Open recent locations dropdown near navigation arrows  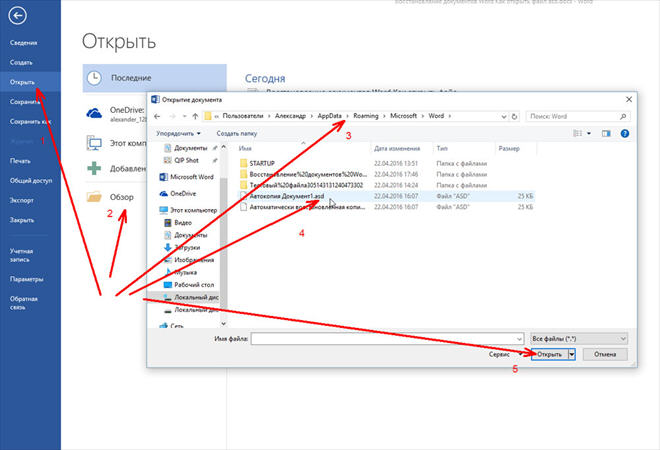[184, 116]
